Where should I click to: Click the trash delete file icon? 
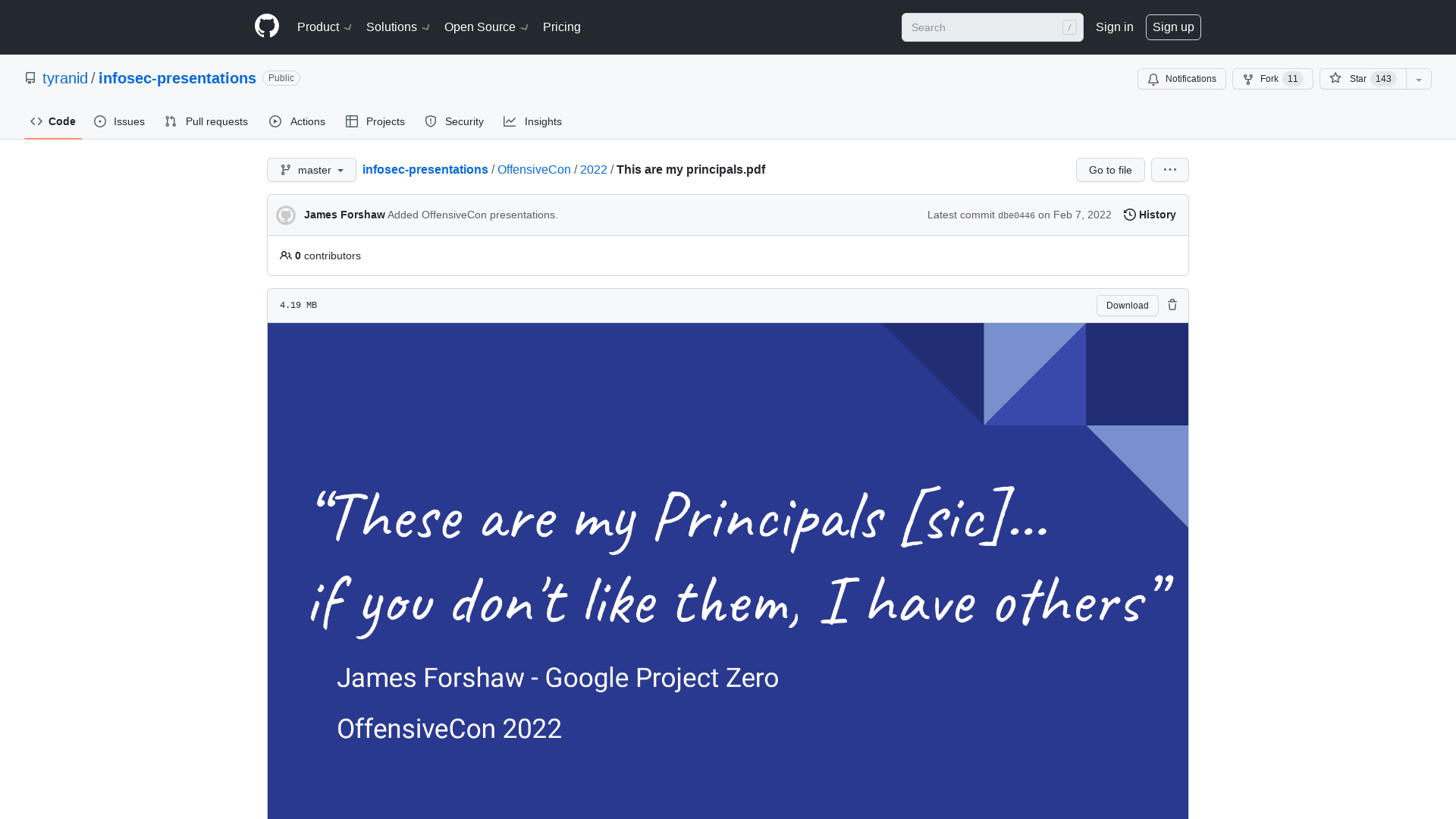[1172, 305]
